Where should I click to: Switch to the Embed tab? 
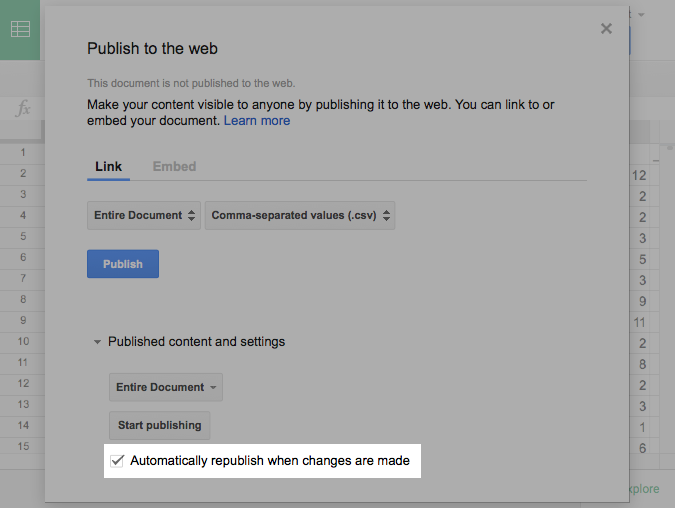[174, 166]
